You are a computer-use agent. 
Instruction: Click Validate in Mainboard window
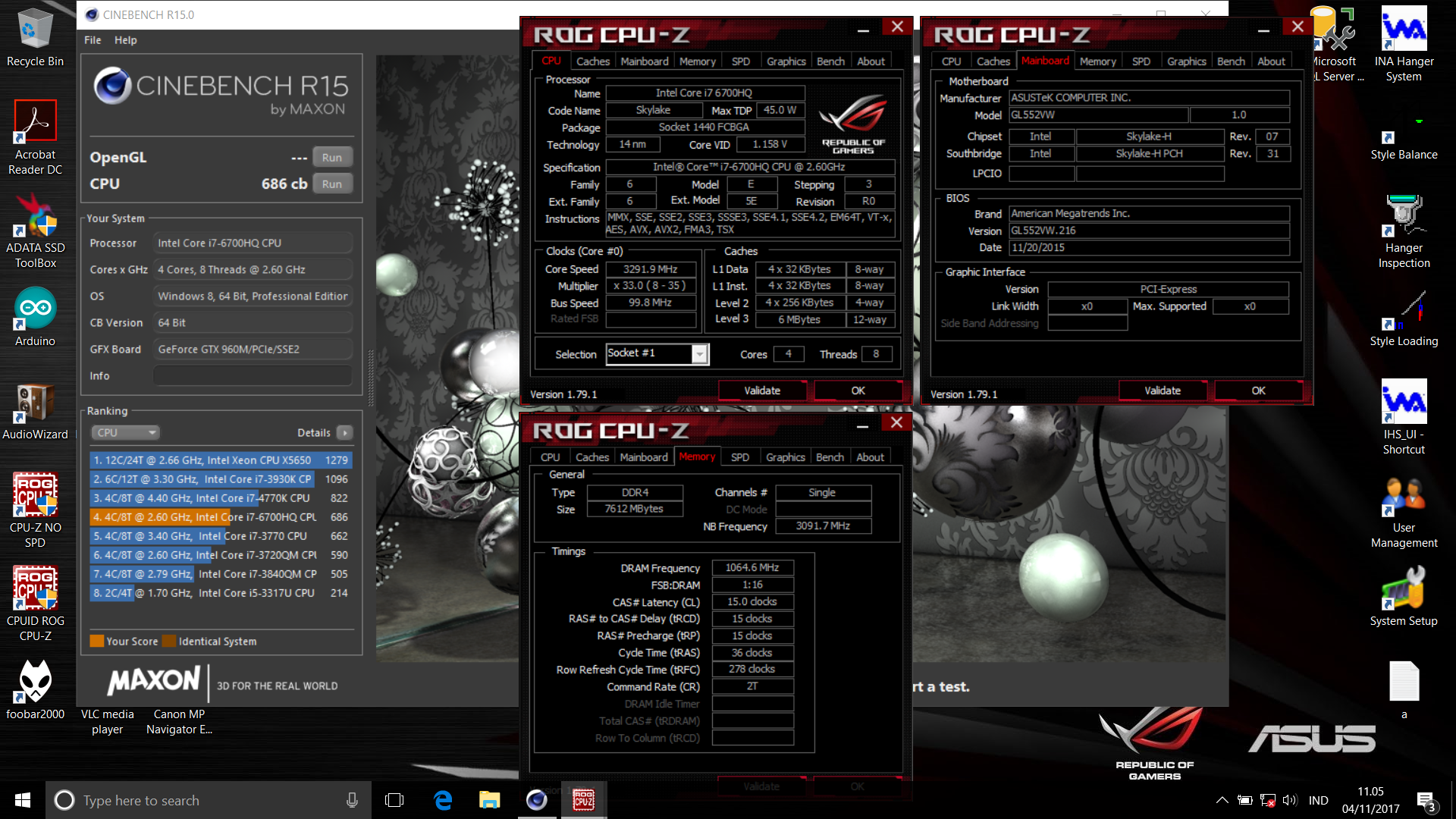(1163, 391)
